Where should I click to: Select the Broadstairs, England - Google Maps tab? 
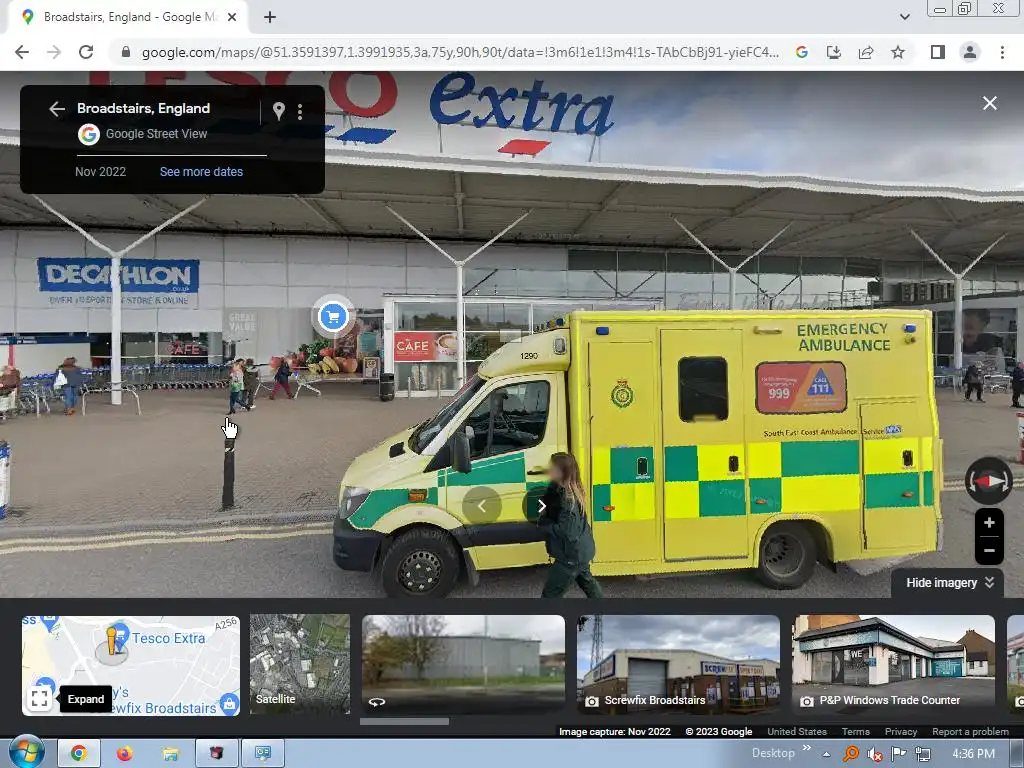[128, 18]
